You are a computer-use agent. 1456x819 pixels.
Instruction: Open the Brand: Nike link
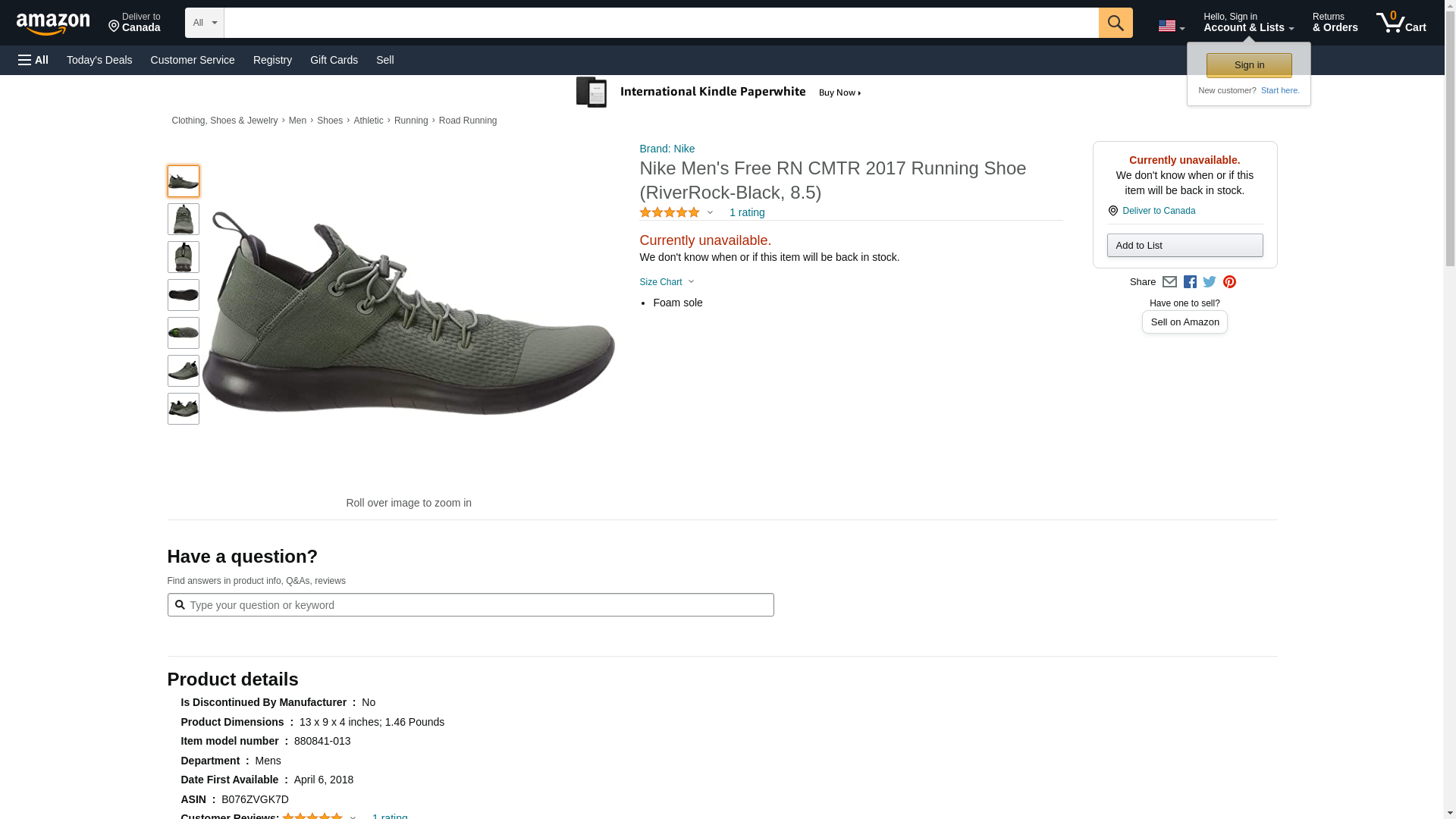pyautogui.click(x=667, y=149)
